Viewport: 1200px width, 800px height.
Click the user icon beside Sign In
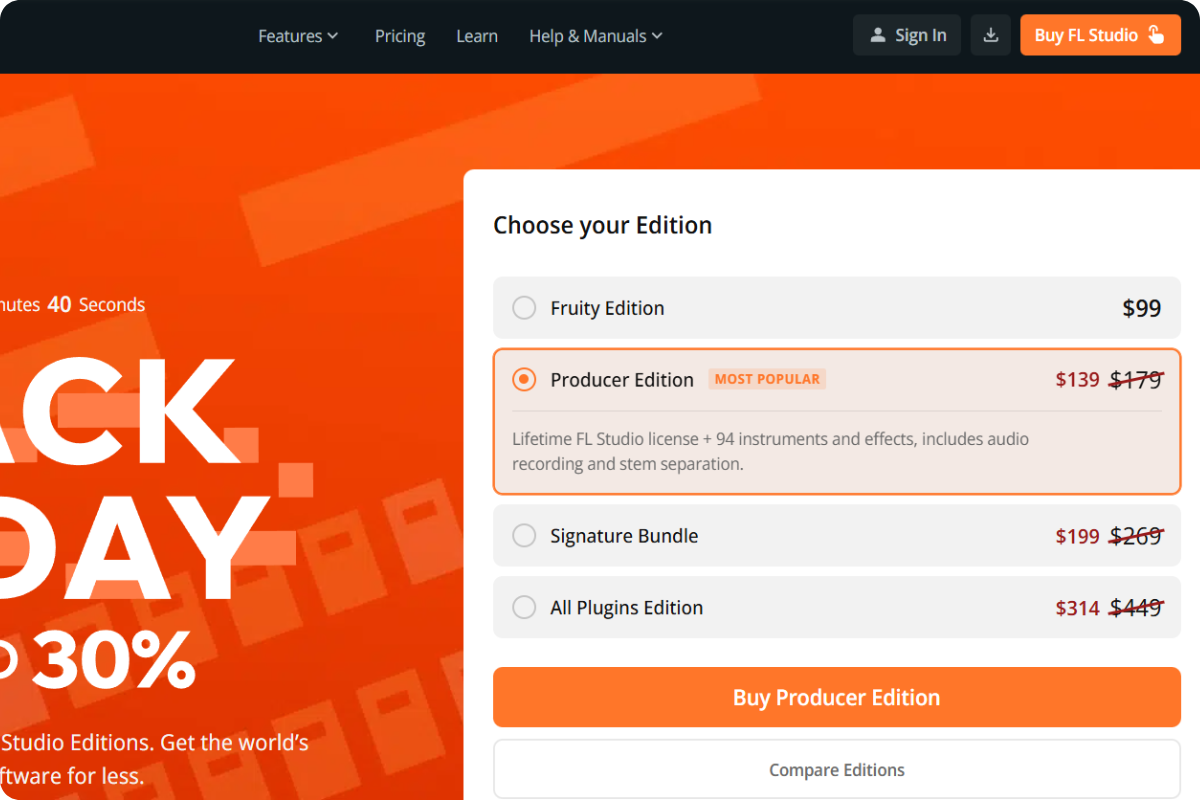click(x=878, y=35)
